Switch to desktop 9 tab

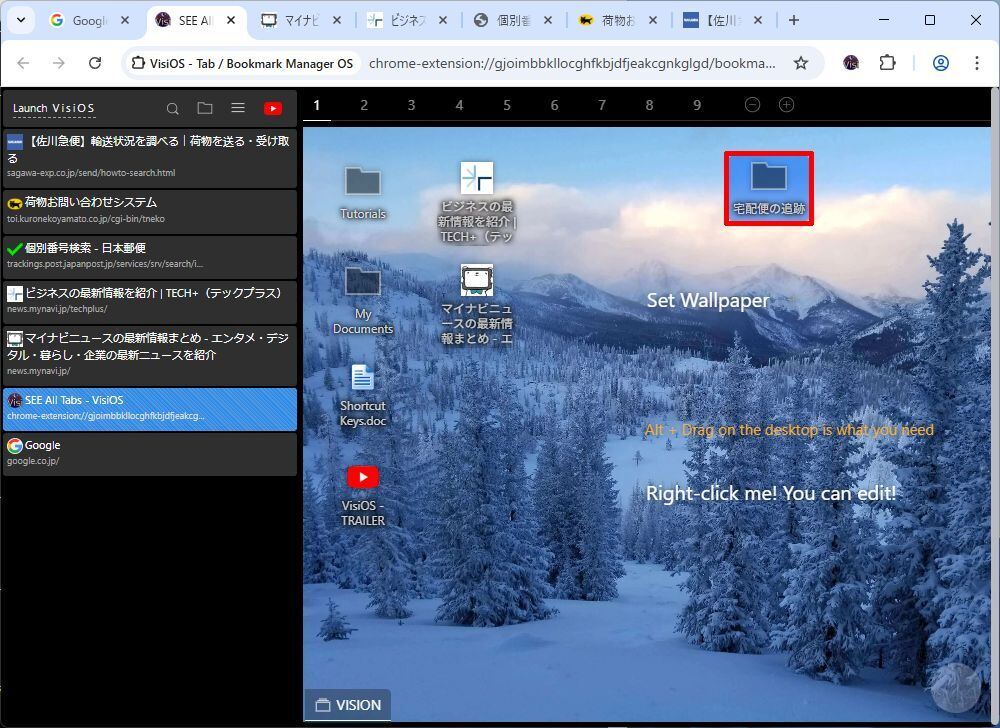pos(697,105)
